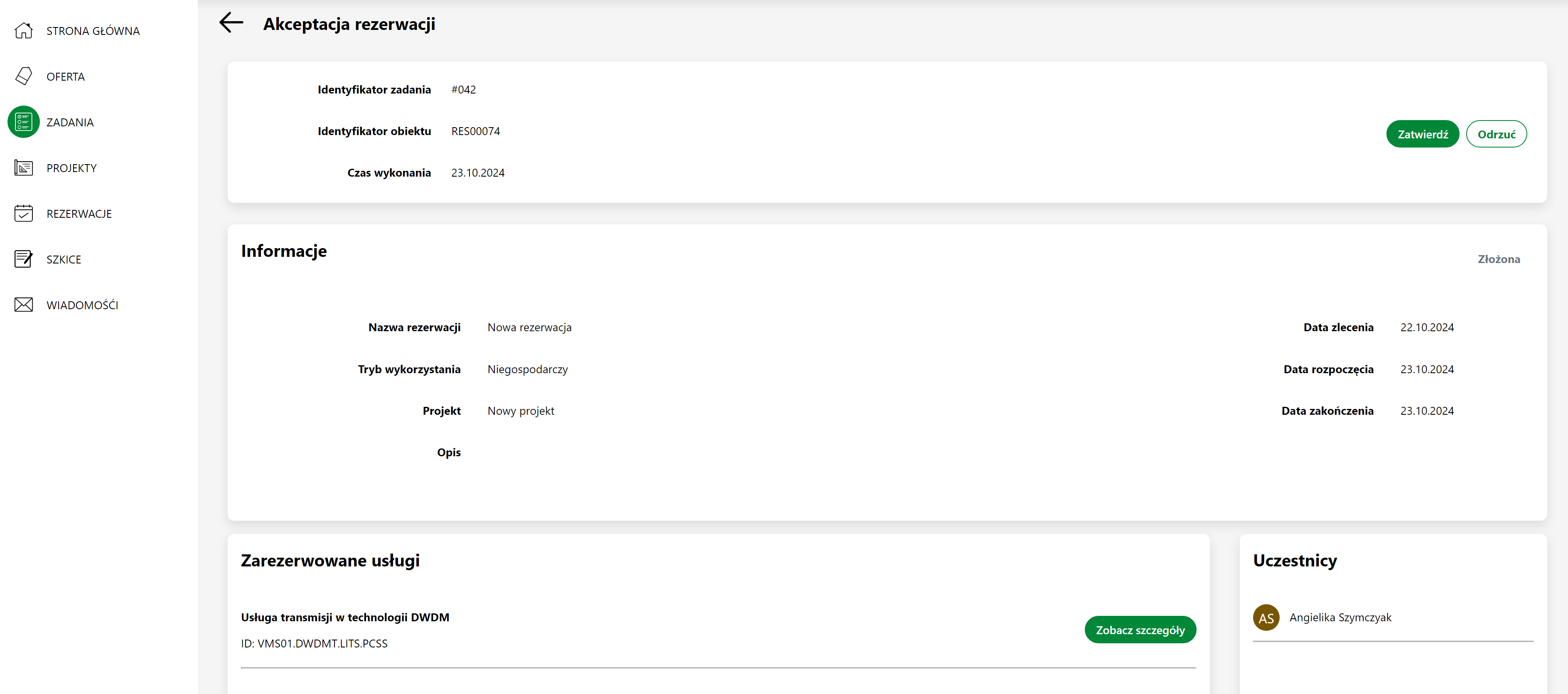Image resolution: width=1568 pixels, height=694 pixels.
Task: Click the Czas wykonania label
Action: click(x=389, y=173)
